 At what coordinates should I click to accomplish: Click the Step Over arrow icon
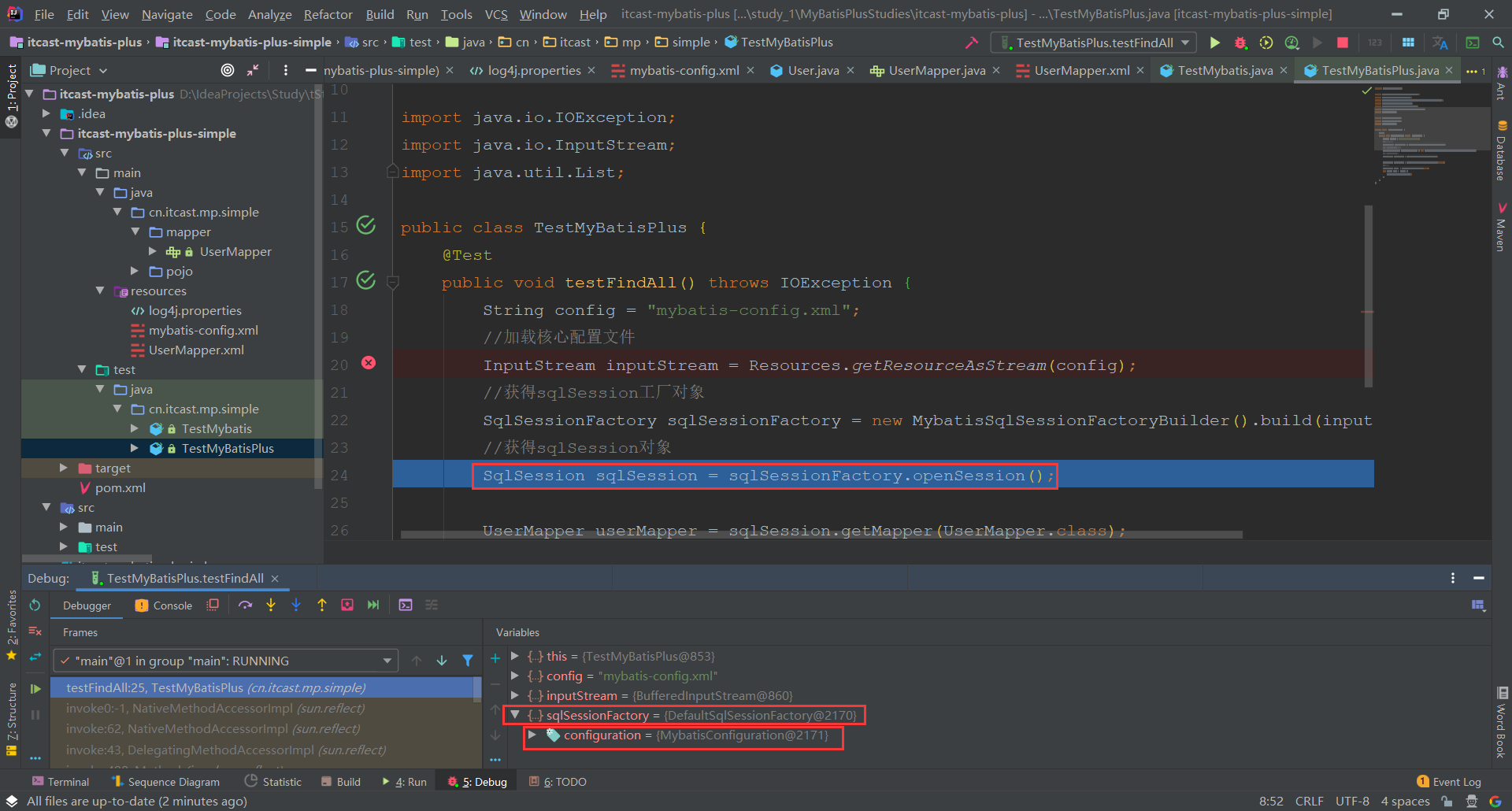tap(246, 605)
